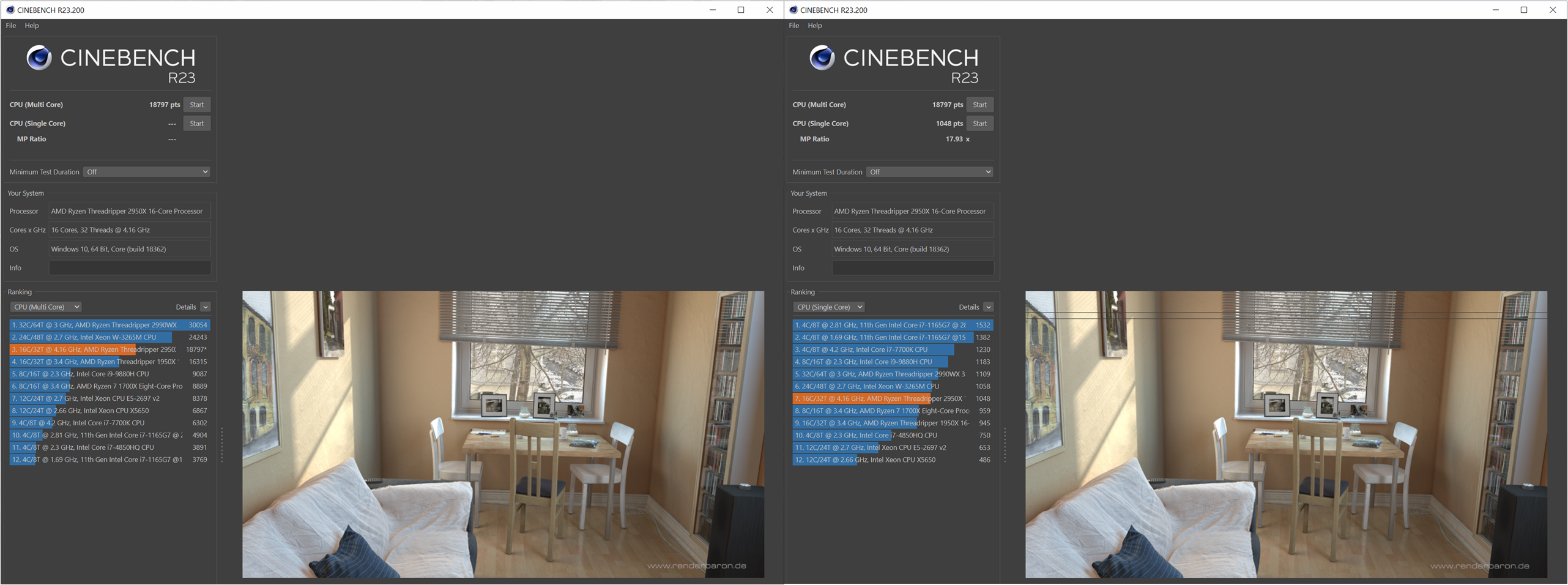Open Minimum Test Duration dropdown in right window

(930, 172)
